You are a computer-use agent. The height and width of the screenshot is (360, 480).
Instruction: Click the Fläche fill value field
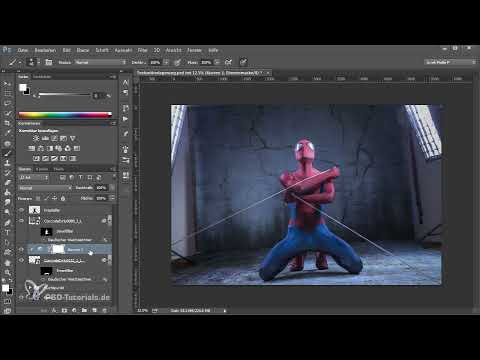pos(101,198)
